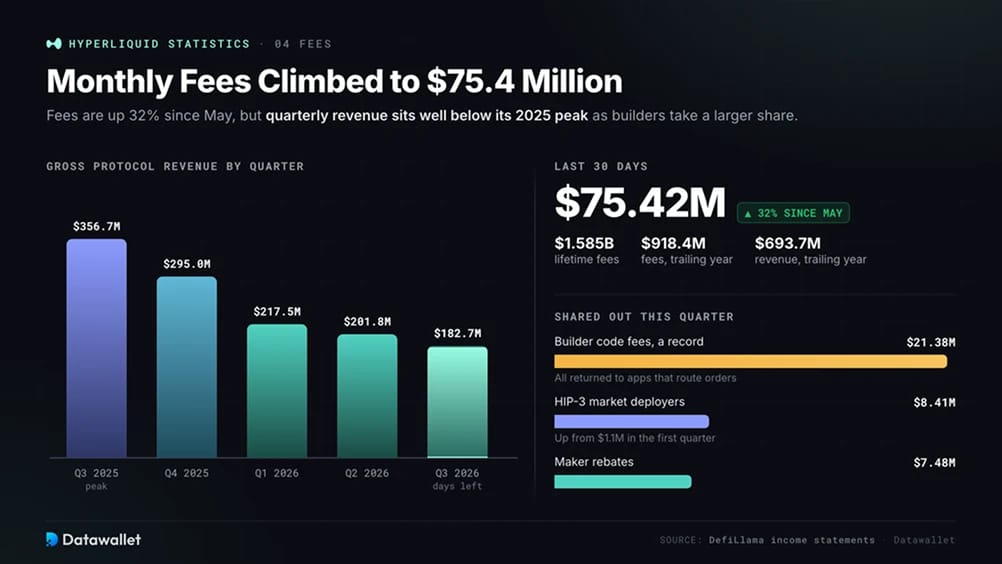Click the purple HIP-3 market deployers bar
Screen dimensions: 1002x564
coord(631,422)
